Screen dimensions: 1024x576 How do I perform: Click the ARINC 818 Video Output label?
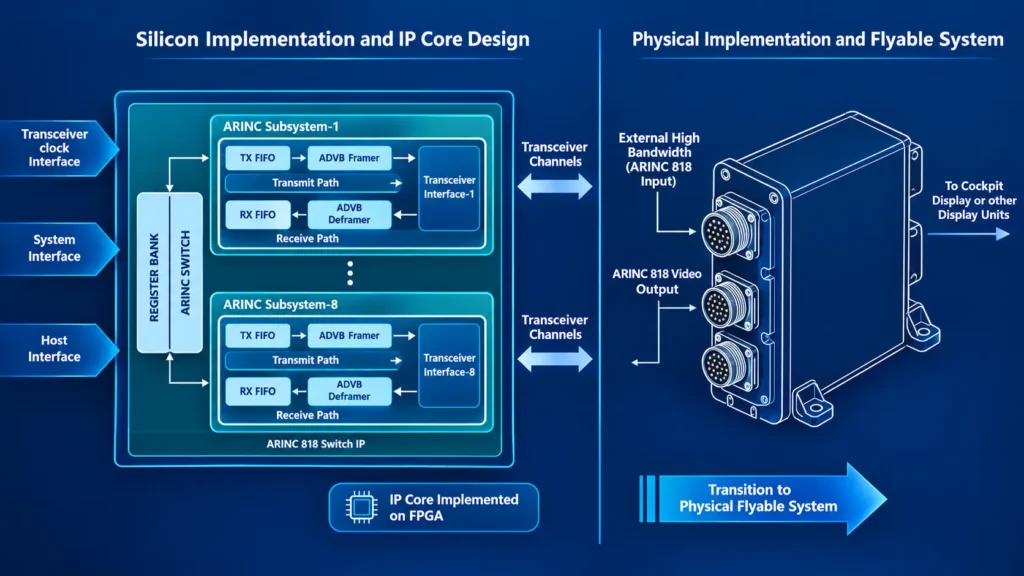point(657,281)
